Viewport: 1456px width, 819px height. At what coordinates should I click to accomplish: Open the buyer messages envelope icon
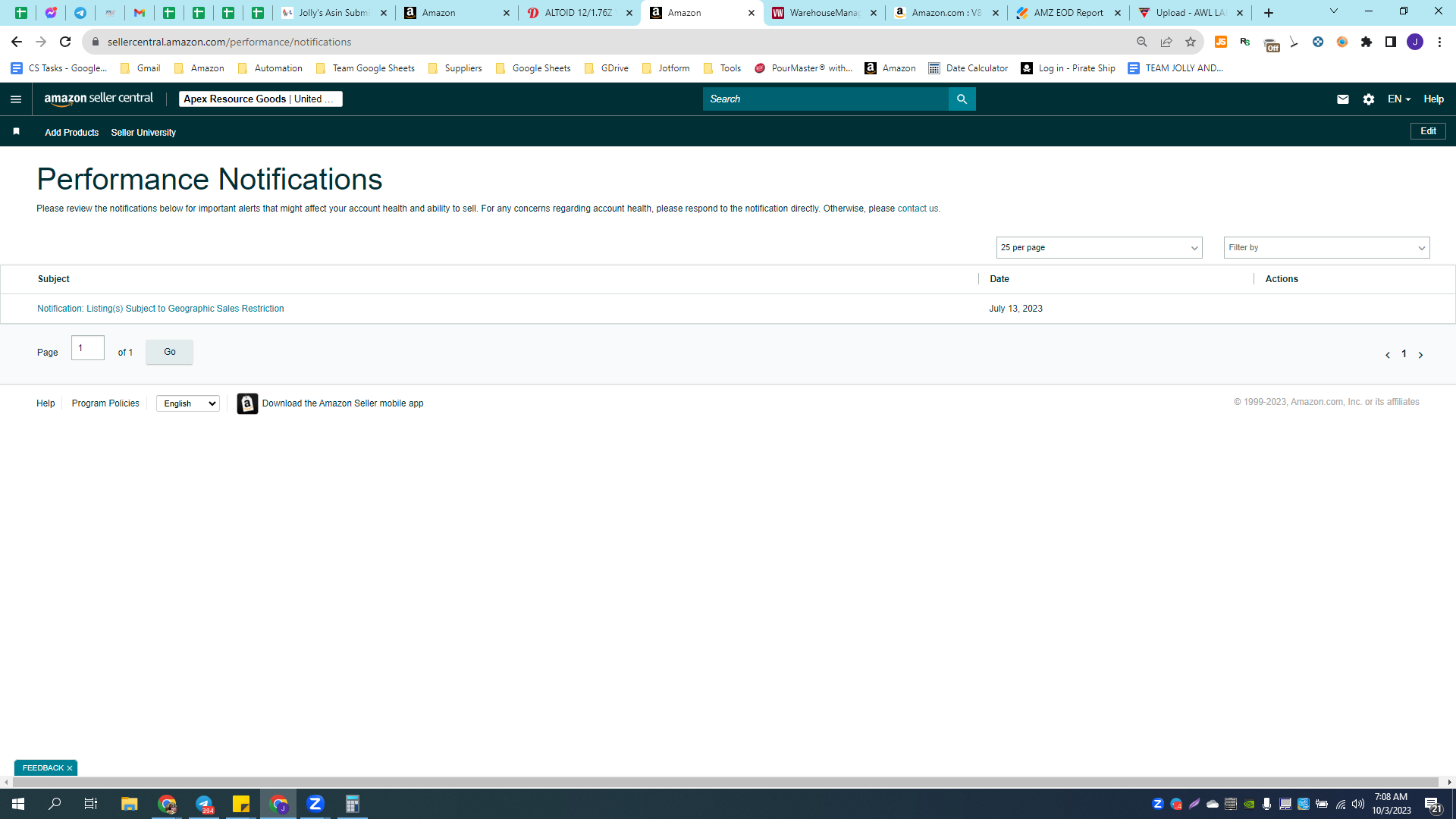point(1343,99)
